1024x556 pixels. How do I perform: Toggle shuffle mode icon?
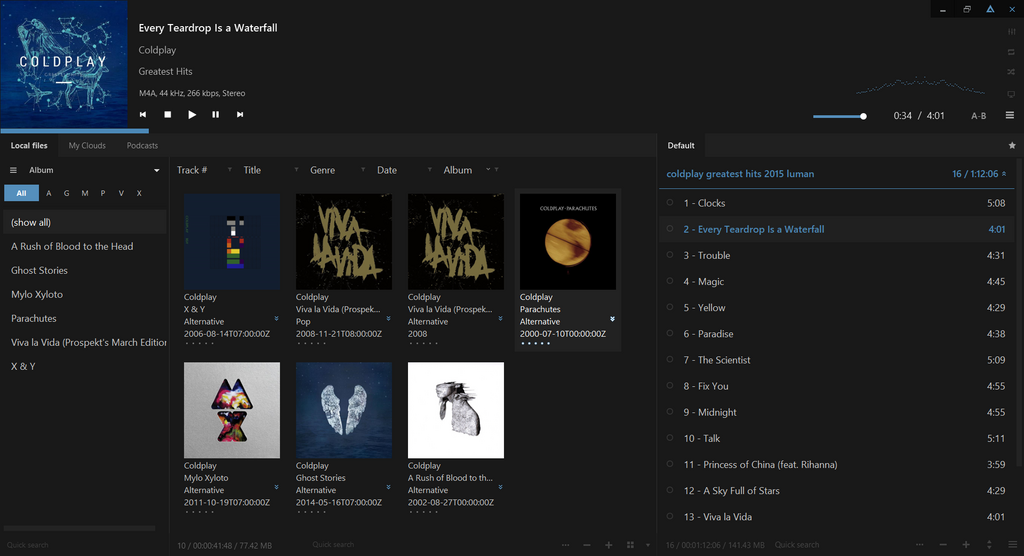1012,72
